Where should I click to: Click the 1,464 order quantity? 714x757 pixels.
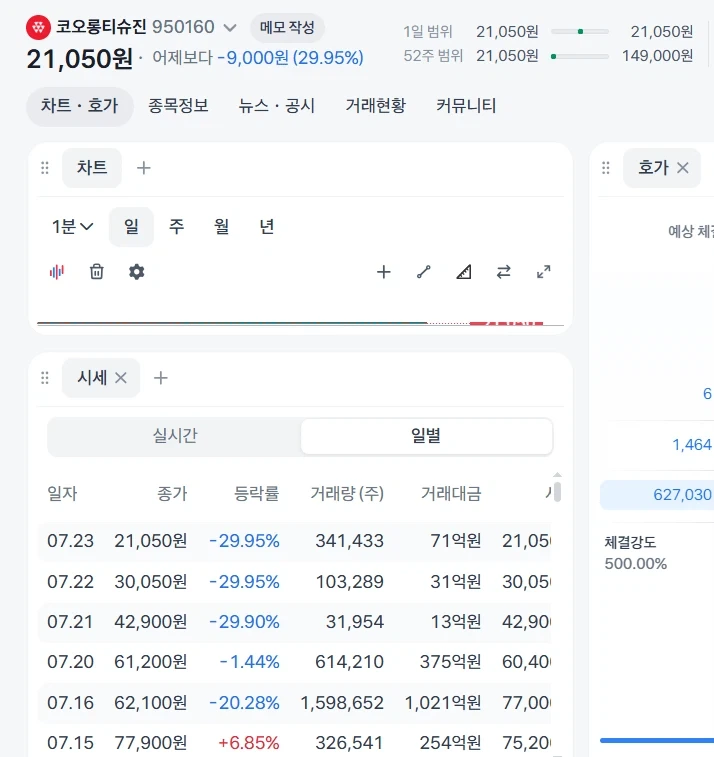click(x=692, y=445)
